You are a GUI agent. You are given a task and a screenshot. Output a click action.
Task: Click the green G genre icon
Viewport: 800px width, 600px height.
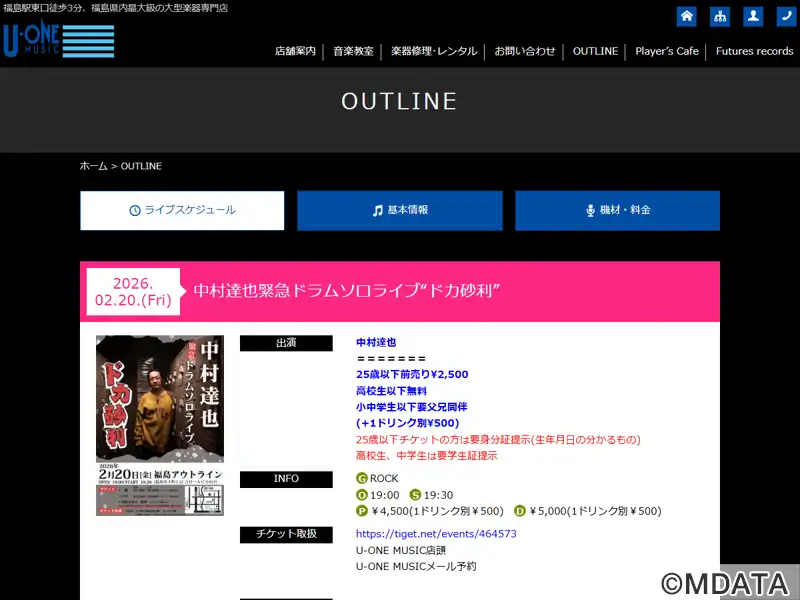click(x=362, y=479)
